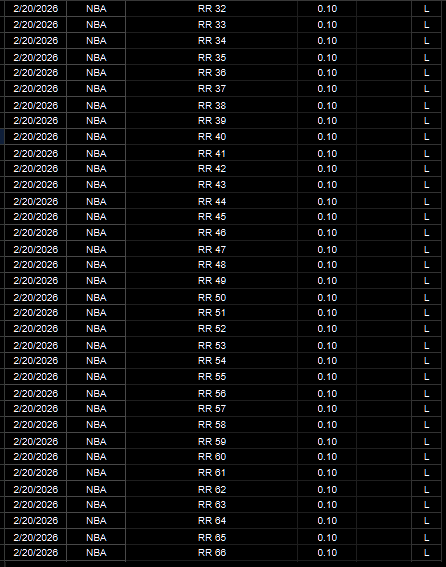Image resolution: width=446 pixels, height=567 pixels.
Task: Click on RR 37
Action: pos(212,89)
